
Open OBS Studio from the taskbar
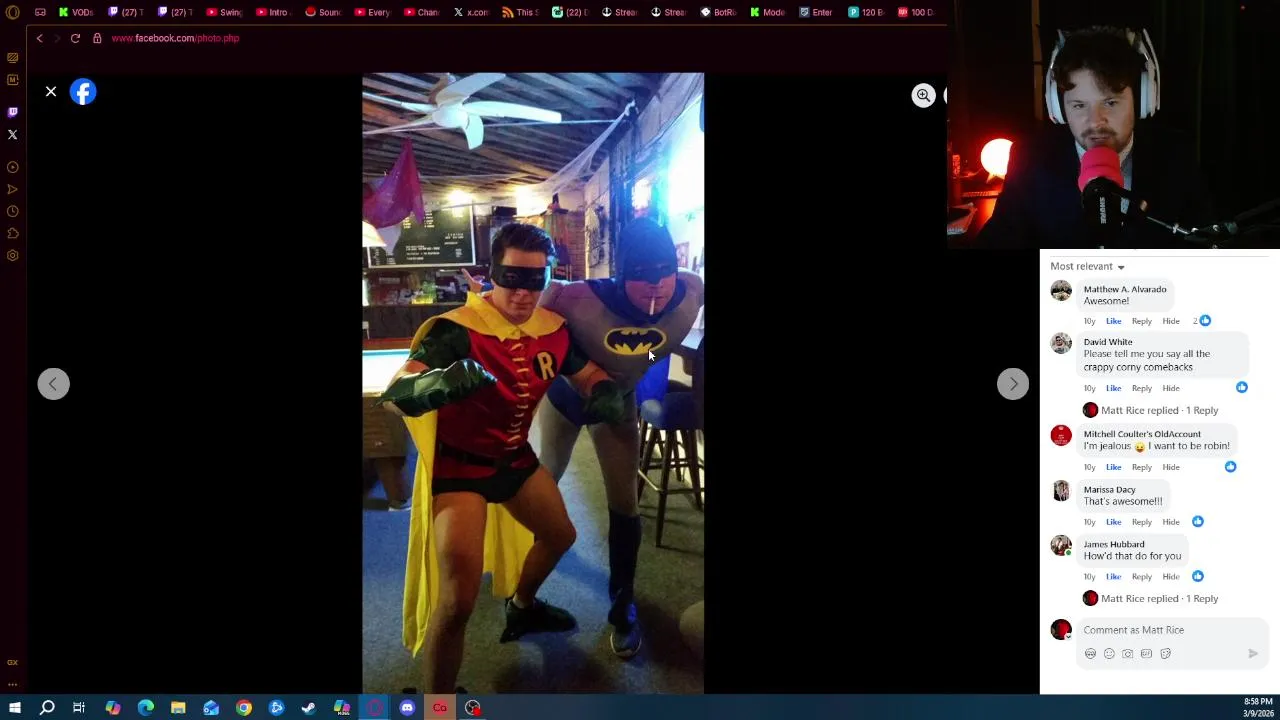[x=473, y=708]
